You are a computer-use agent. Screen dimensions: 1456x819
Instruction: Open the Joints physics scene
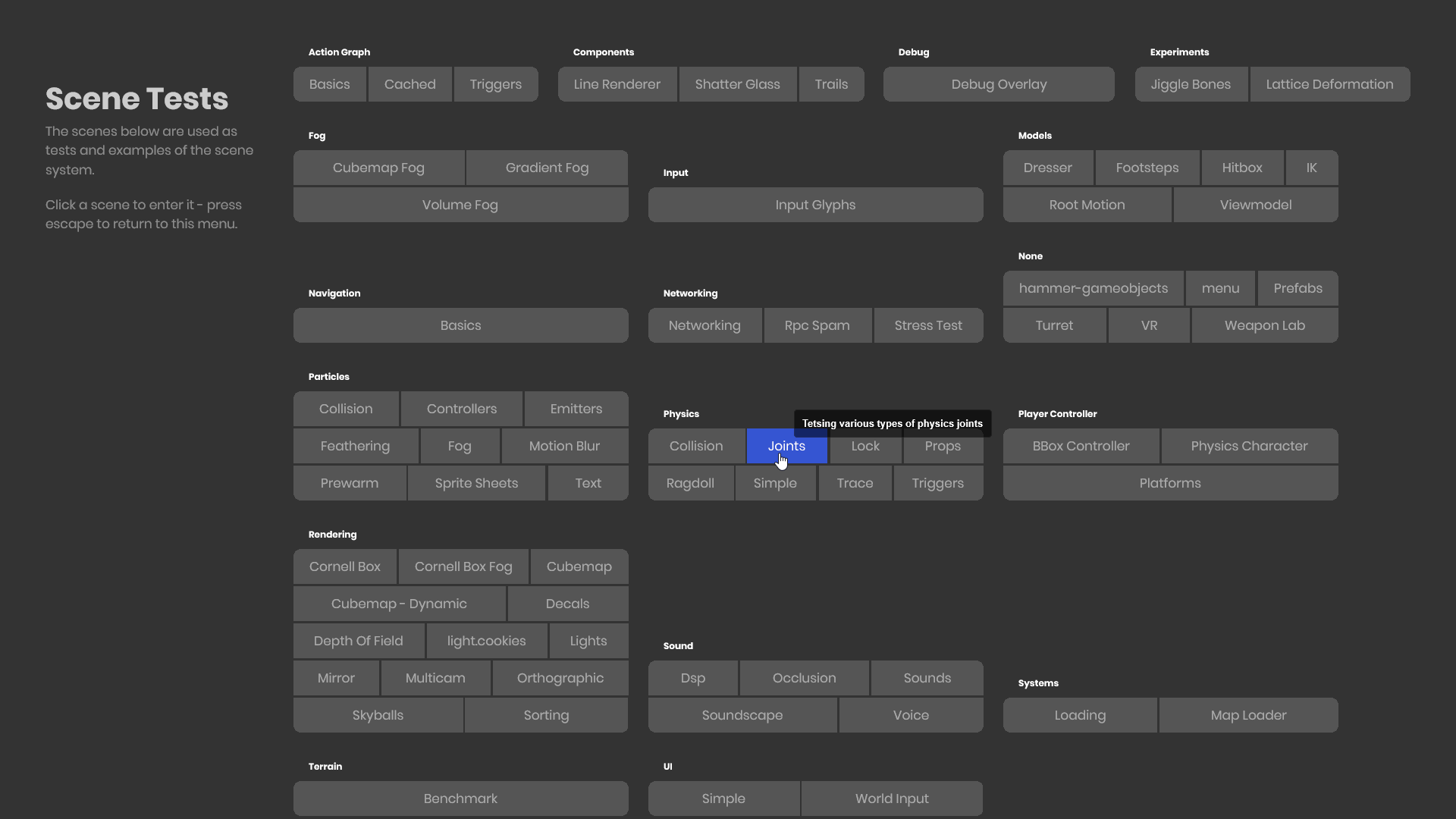(786, 446)
